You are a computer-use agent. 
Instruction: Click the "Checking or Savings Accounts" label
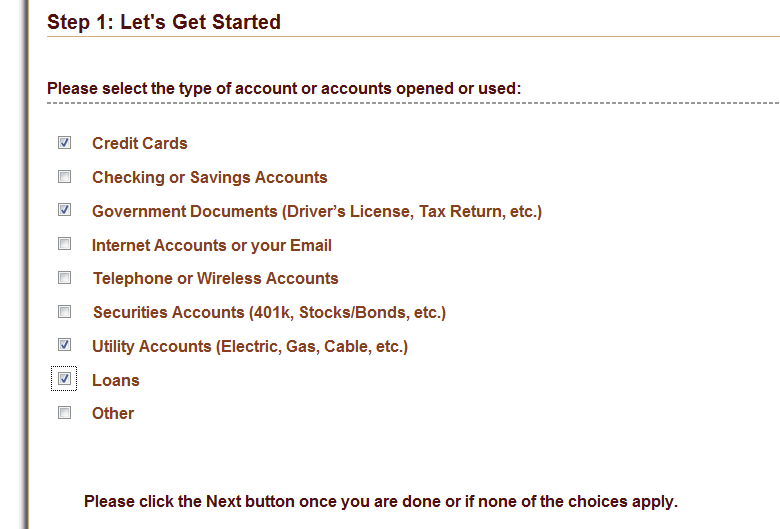coord(210,178)
